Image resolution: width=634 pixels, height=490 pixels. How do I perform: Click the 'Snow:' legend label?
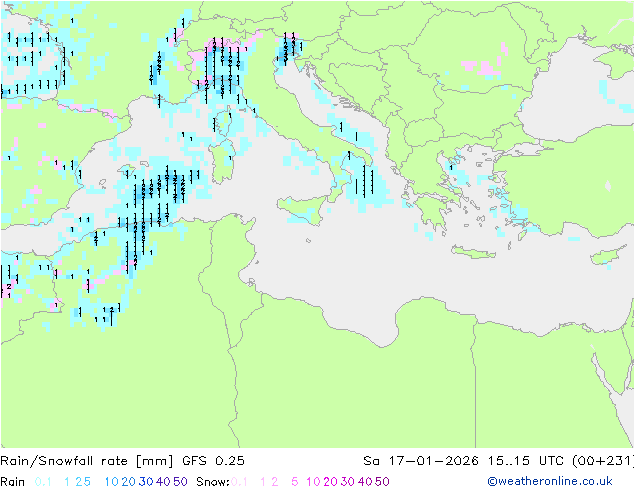click(x=213, y=482)
